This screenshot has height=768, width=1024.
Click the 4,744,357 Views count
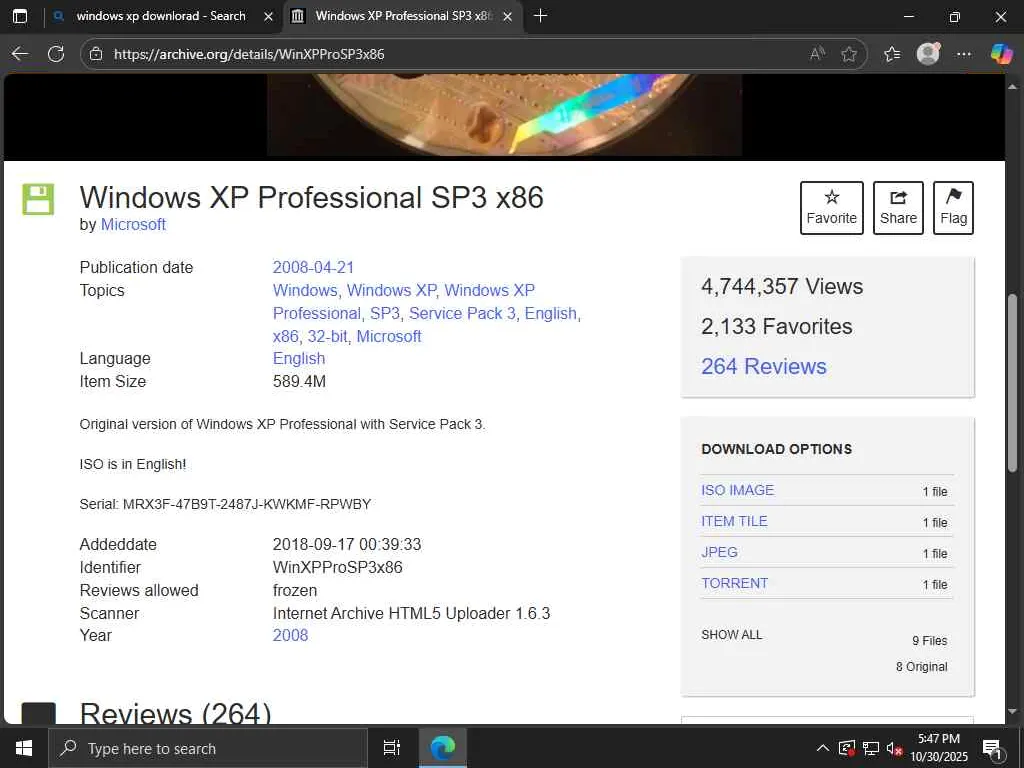(782, 286)
